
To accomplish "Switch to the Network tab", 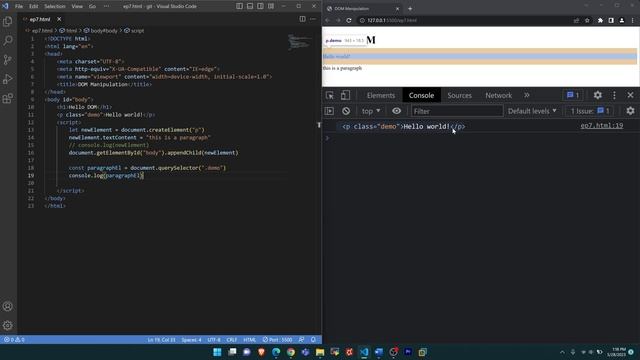I will point(498,96).
